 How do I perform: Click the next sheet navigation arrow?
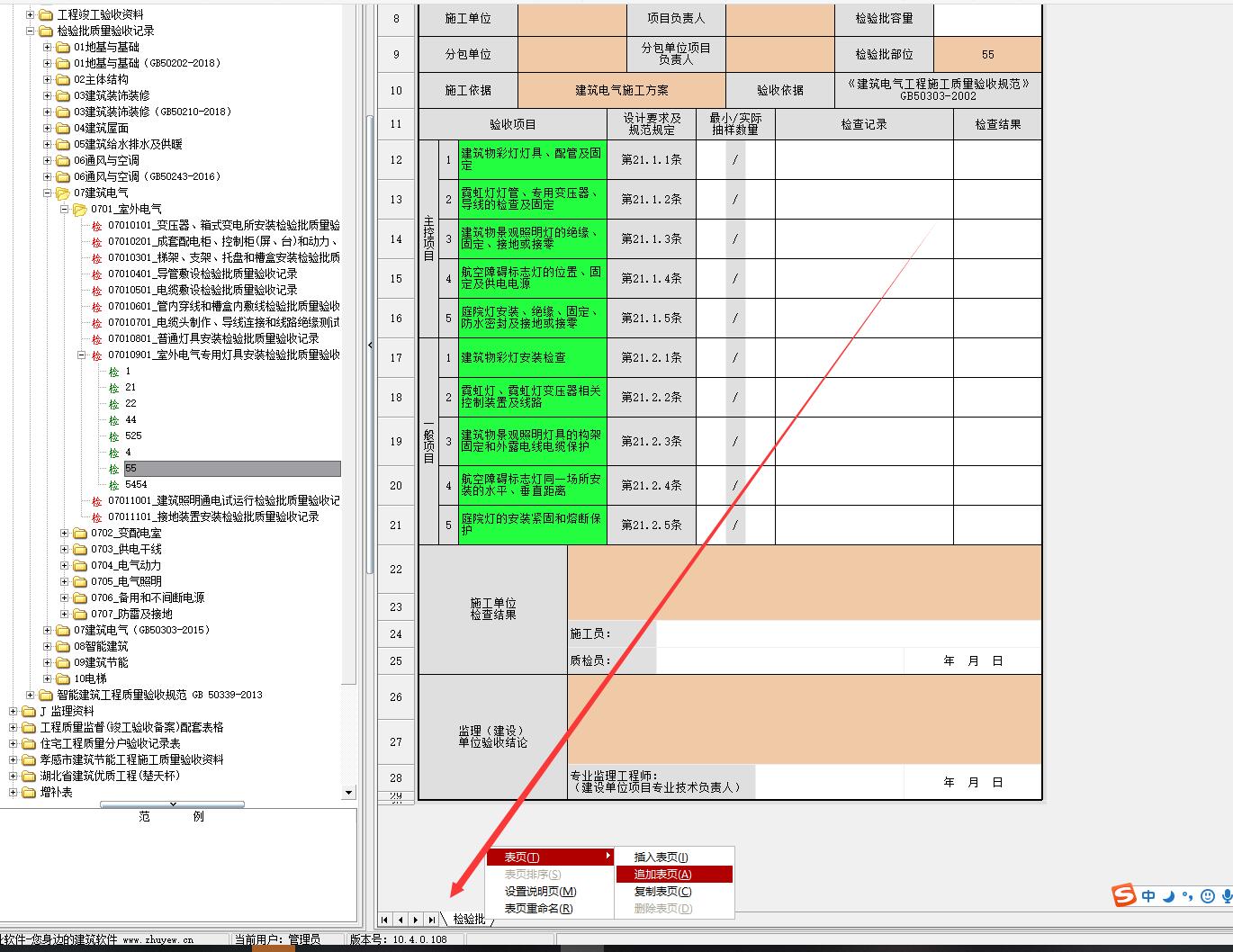[x=415, y=920]
